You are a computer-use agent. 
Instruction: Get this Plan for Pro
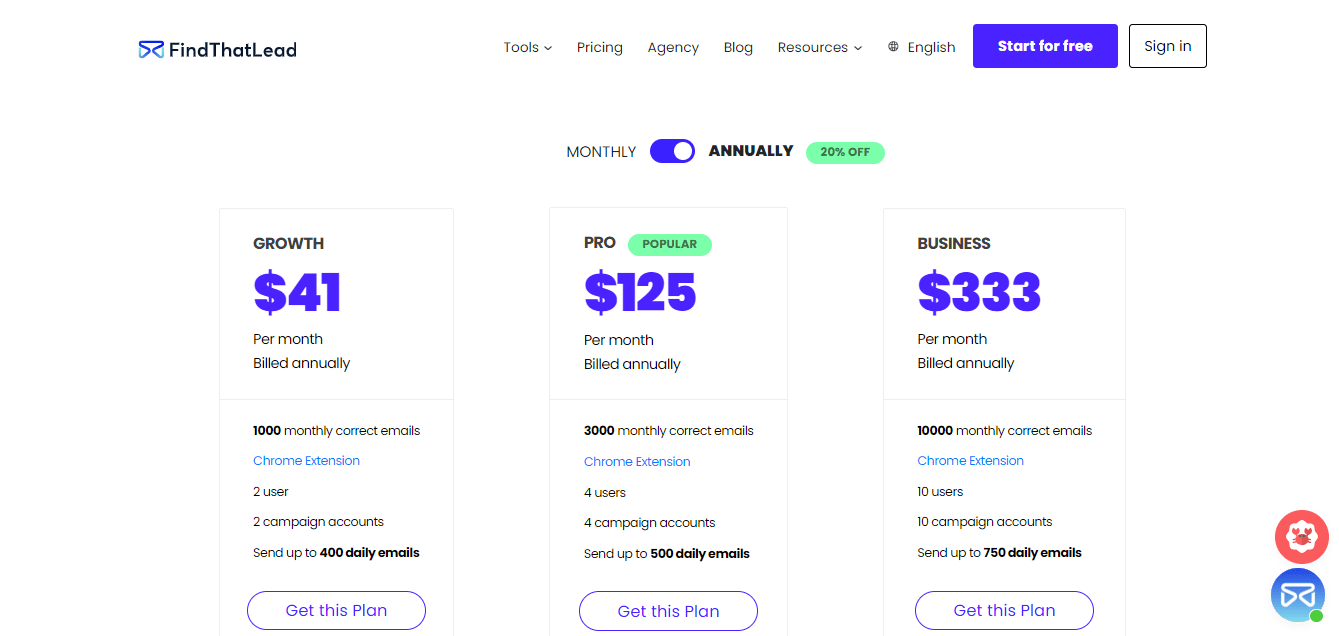pyautogui.click(x=668, y=610)
